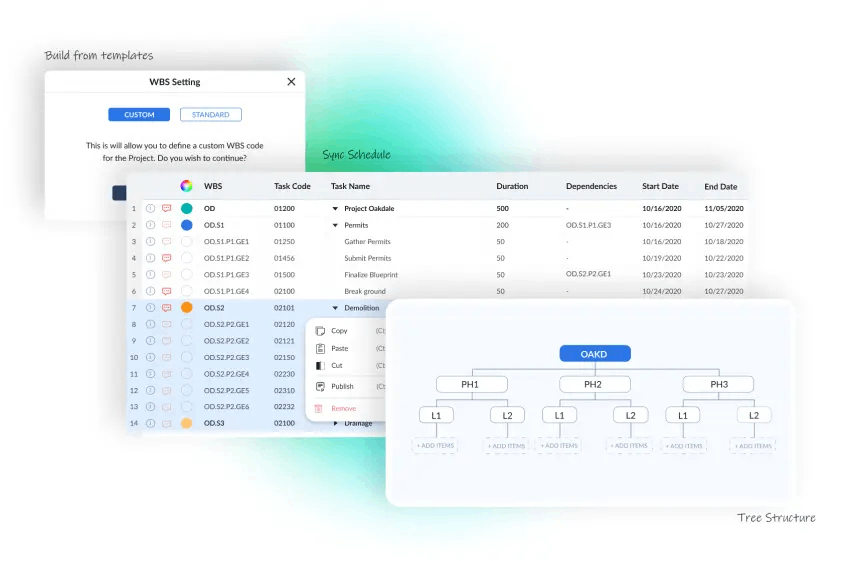Image resolution: width=860 pixels, height=561 pixels.
Task: Collapse the Demolition task group
Action: click(x=335, y=308)
